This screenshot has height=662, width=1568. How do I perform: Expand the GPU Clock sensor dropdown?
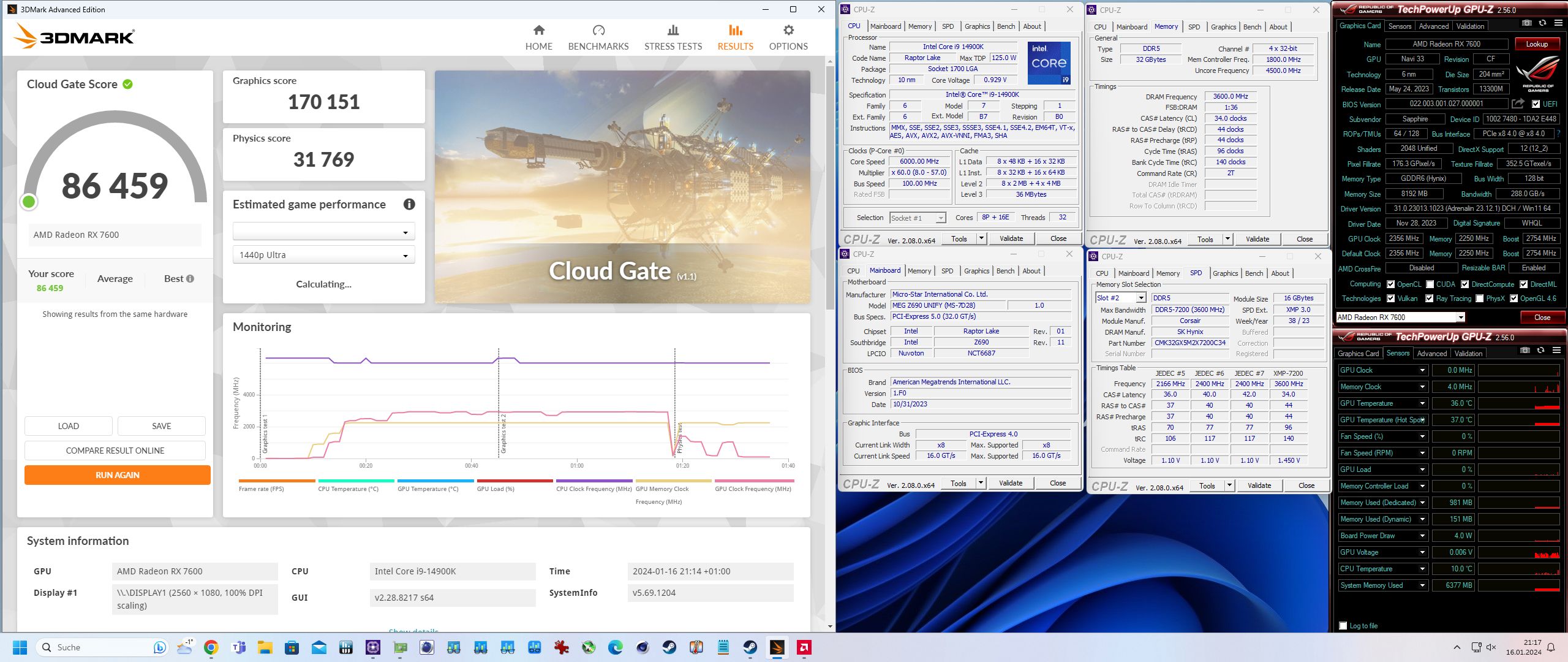point(1423,370)
